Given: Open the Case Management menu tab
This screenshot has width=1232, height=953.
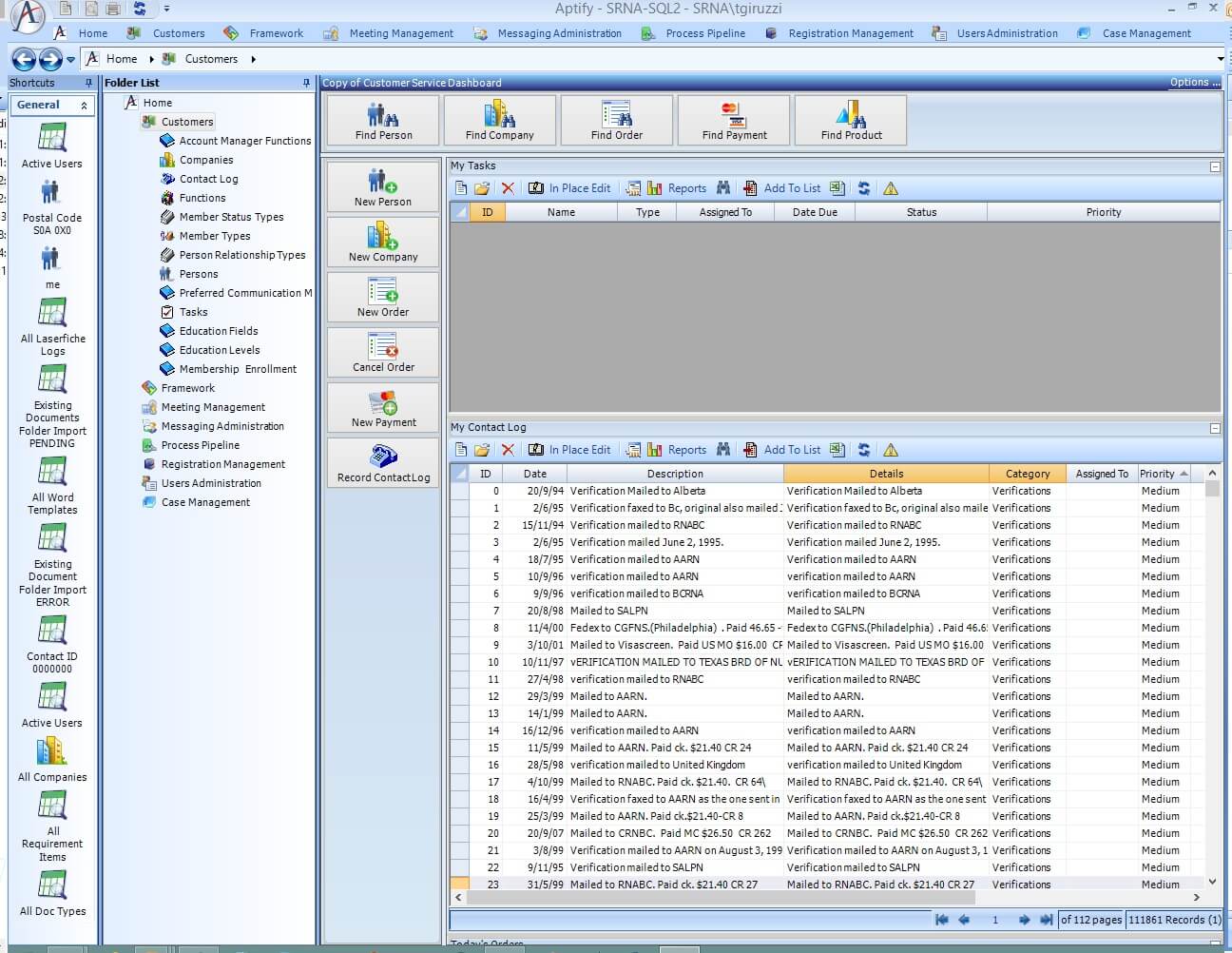Looking at the screenshot, I should tap(1134, 33).
